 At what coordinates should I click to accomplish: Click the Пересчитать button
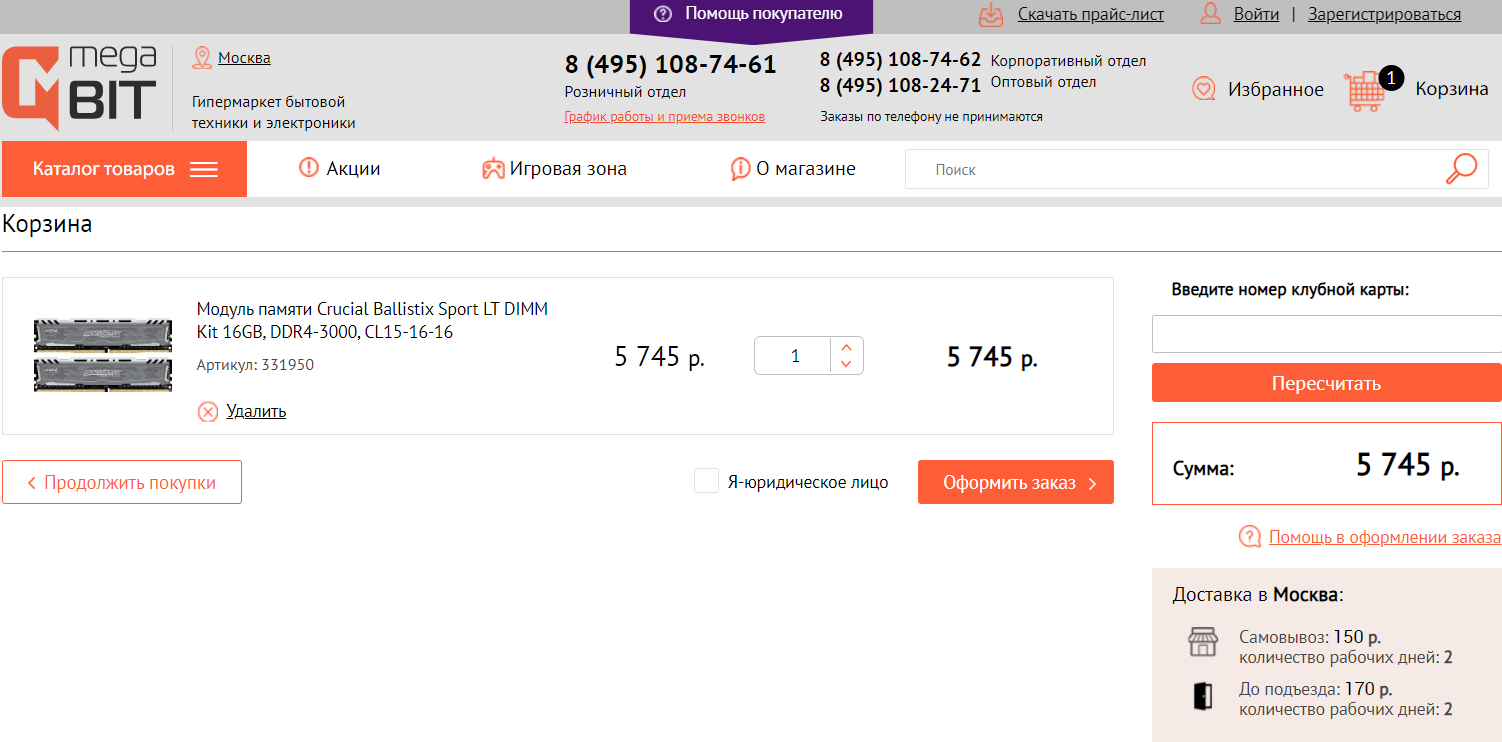[x=1327, y=383]
